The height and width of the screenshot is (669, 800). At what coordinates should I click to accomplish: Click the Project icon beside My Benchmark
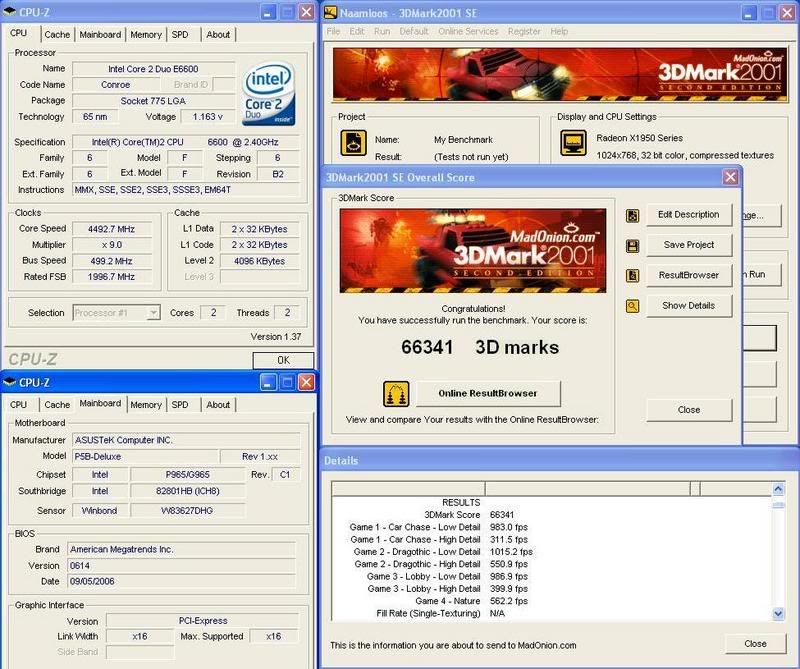pyautogui.click(x=353, y=143)
